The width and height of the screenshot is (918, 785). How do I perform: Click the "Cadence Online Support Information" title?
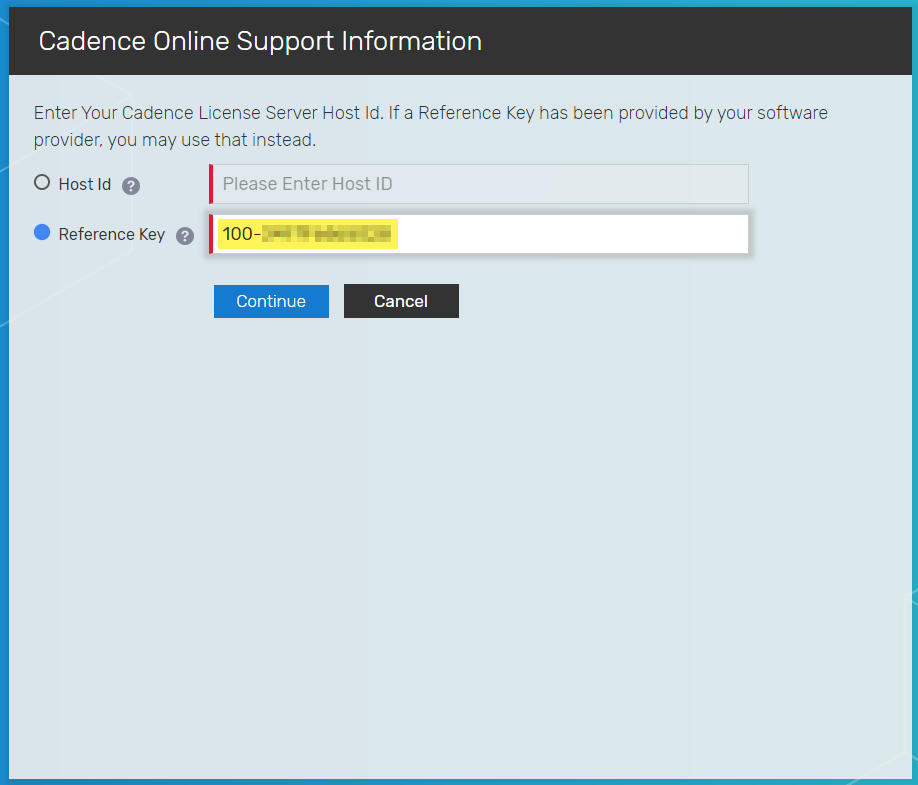coord(260,42)
